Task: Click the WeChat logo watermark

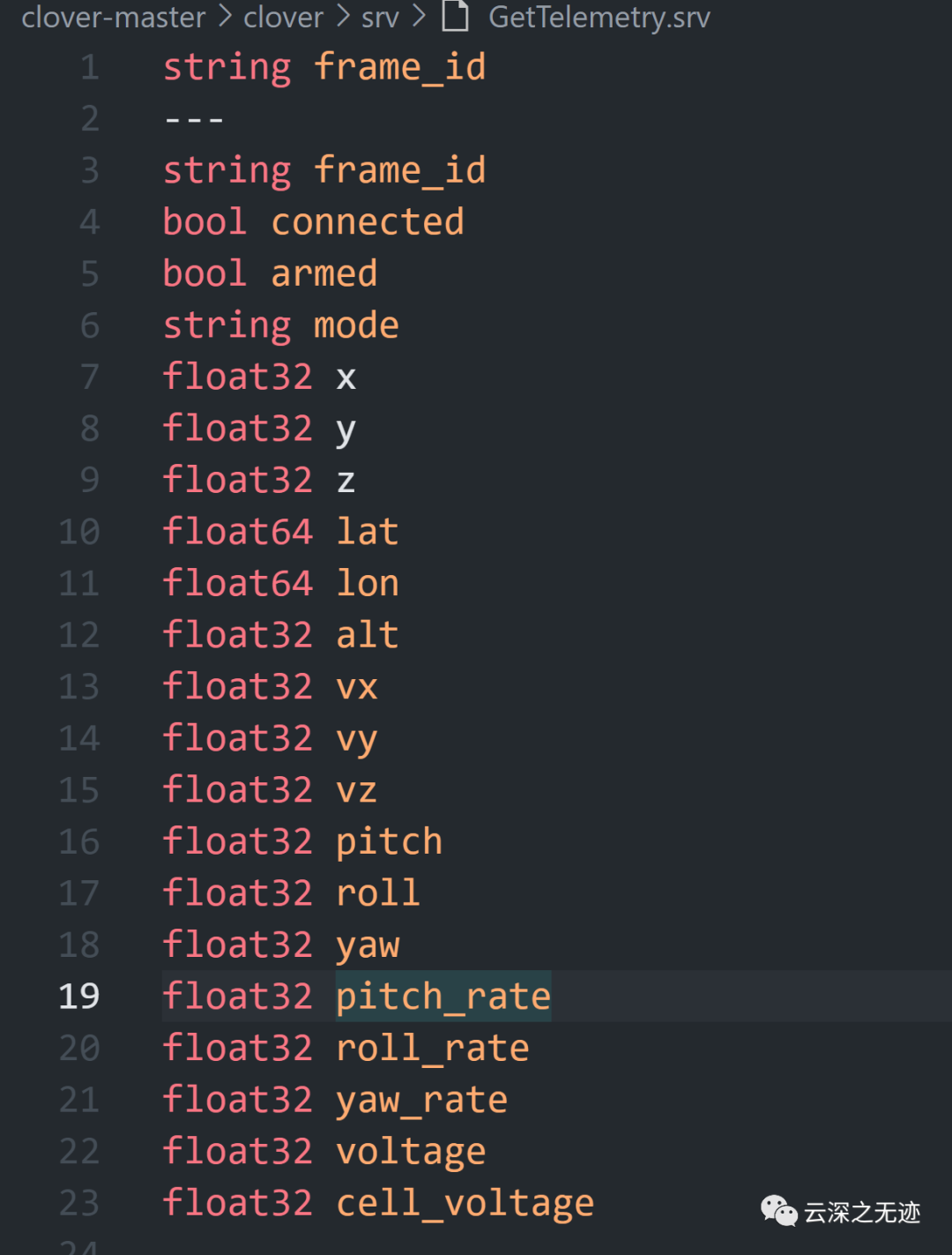Action: [778, 1211]
